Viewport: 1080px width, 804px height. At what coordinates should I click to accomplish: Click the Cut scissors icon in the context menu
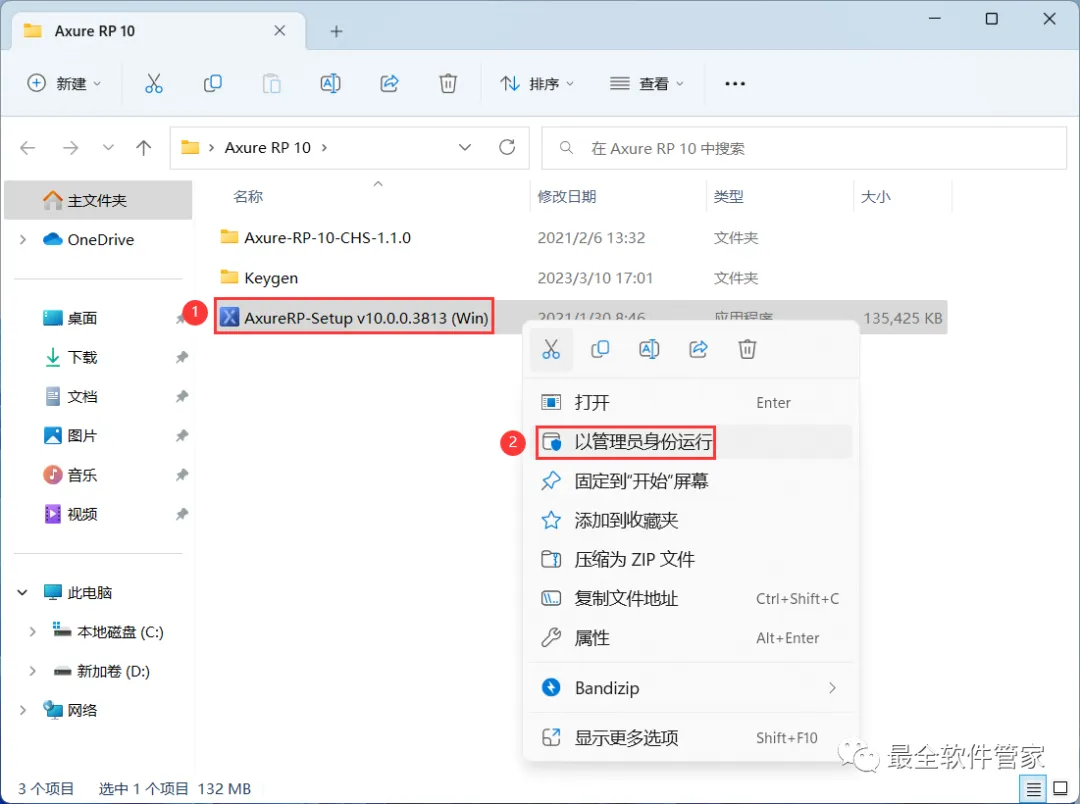coord(551,349)
